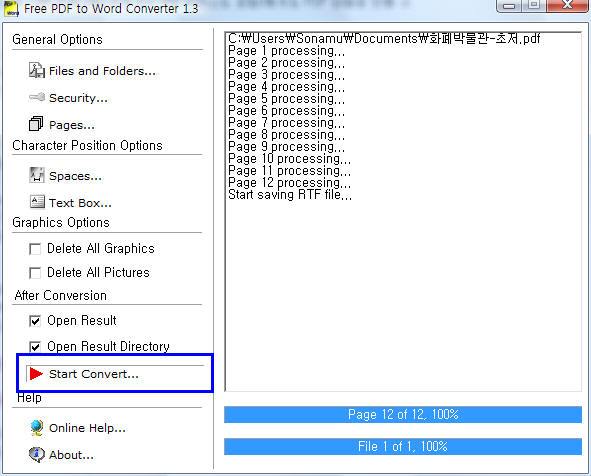Select the 'Page 12 processing...' log line
The width and height of the screenshot is (591, 476).
tap(289, 183)
